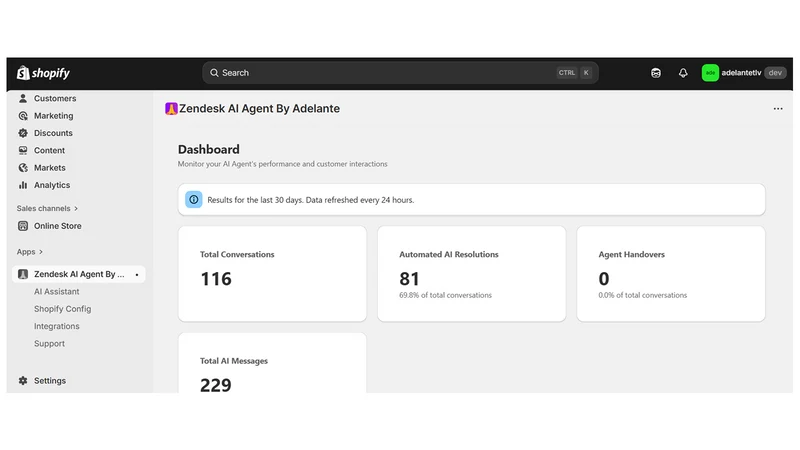
Task: Focus the Search input field
Action: (400, 73)
